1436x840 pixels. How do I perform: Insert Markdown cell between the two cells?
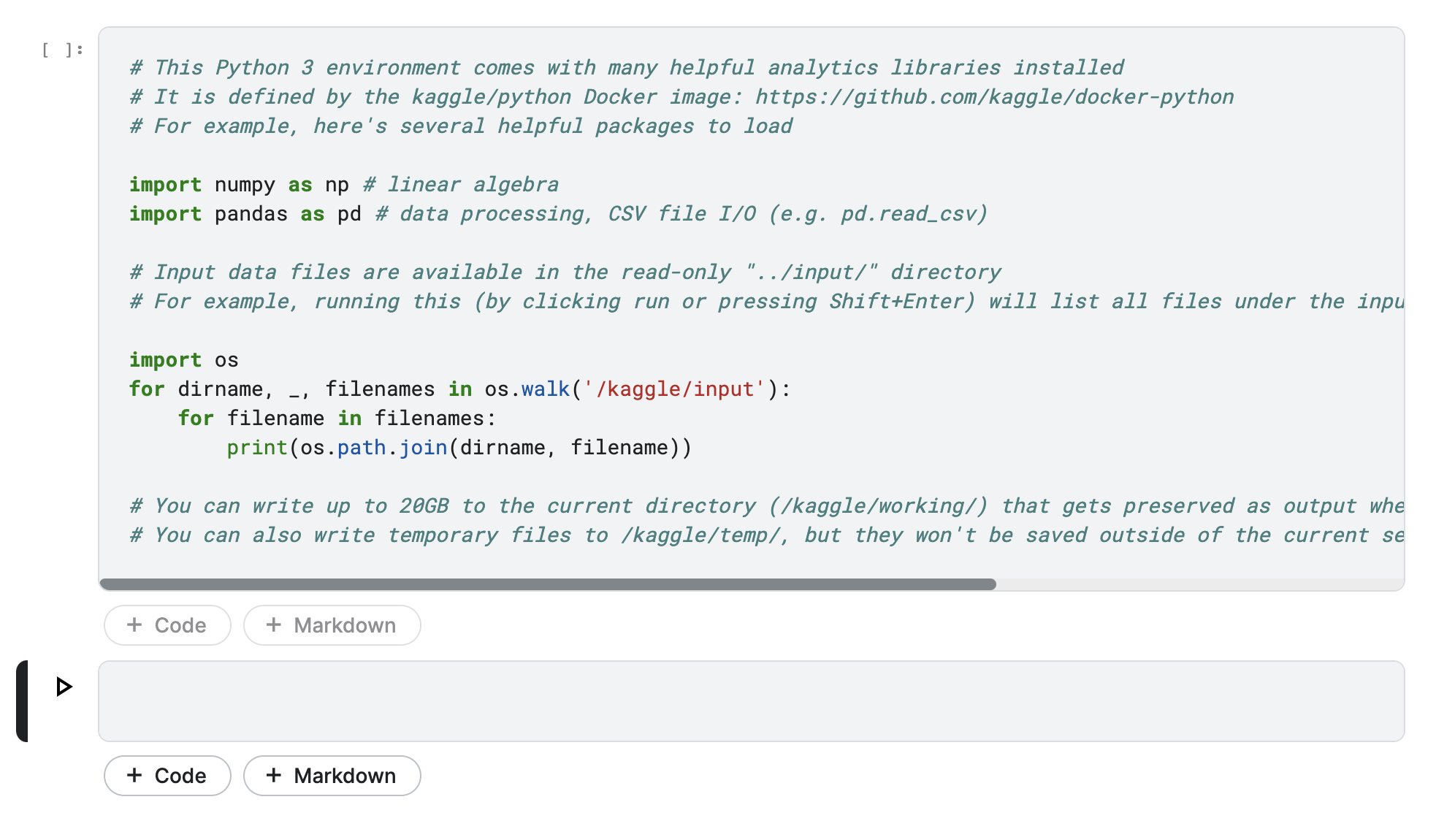[332, 625]
